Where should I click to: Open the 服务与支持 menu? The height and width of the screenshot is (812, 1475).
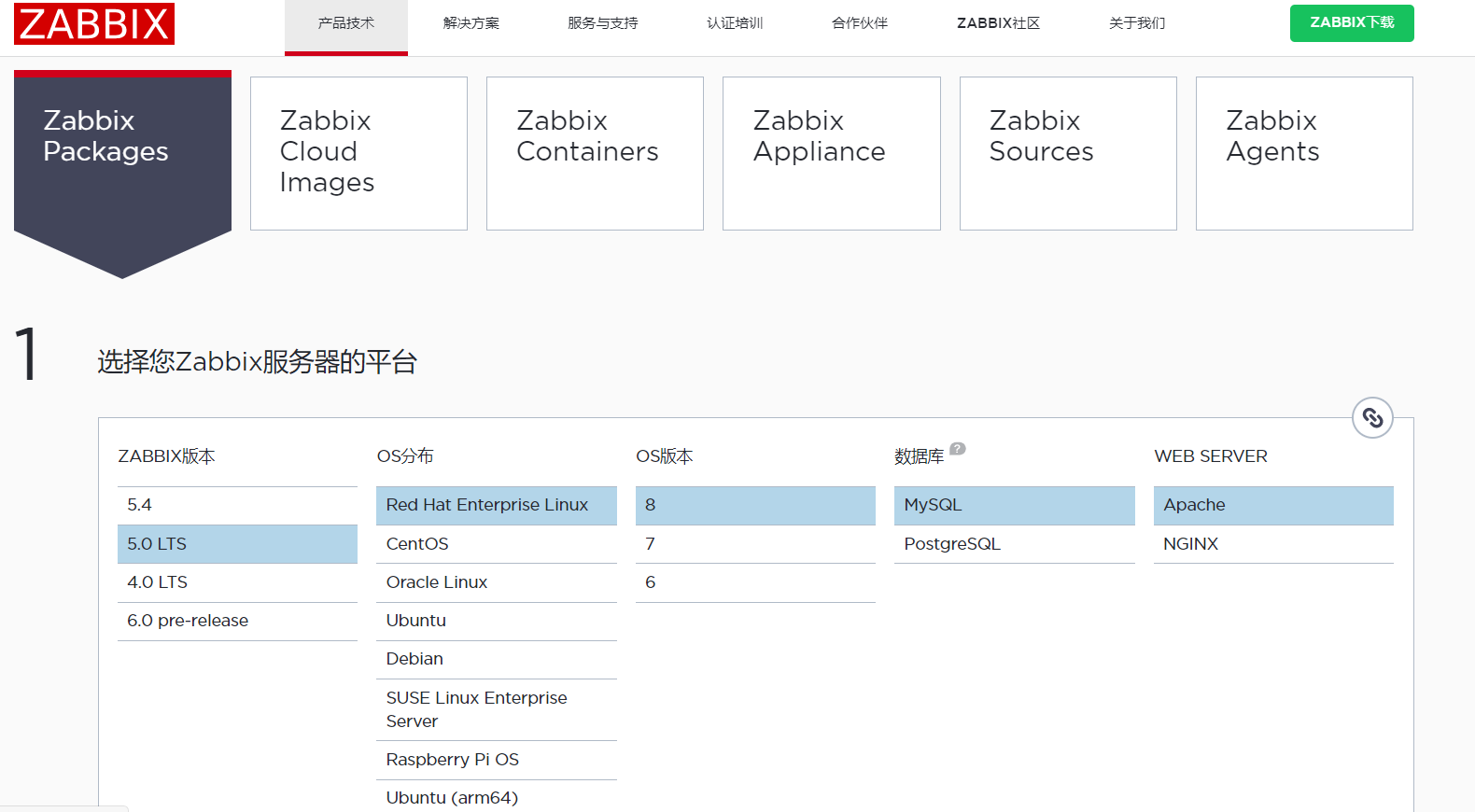(603, 23)
